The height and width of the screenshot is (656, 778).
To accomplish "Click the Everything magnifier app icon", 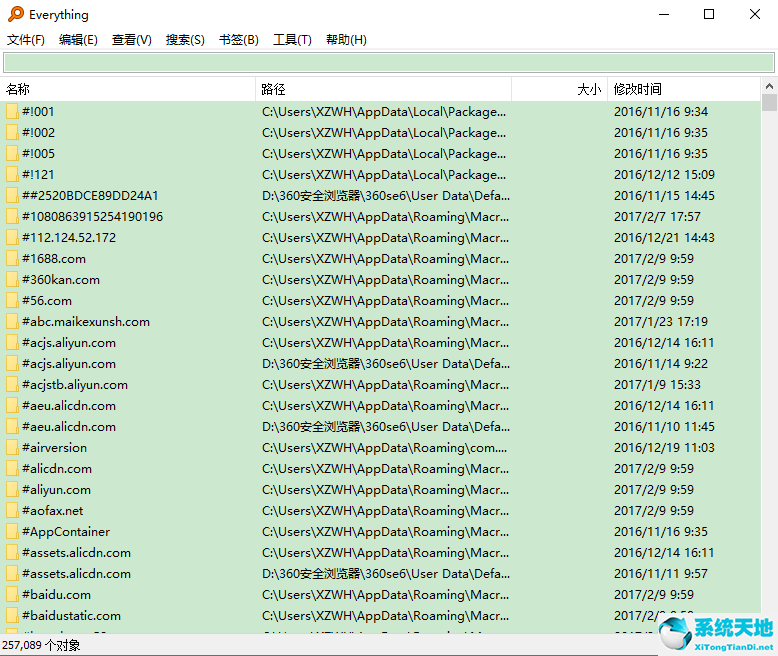I will click(x=16, y=14).
